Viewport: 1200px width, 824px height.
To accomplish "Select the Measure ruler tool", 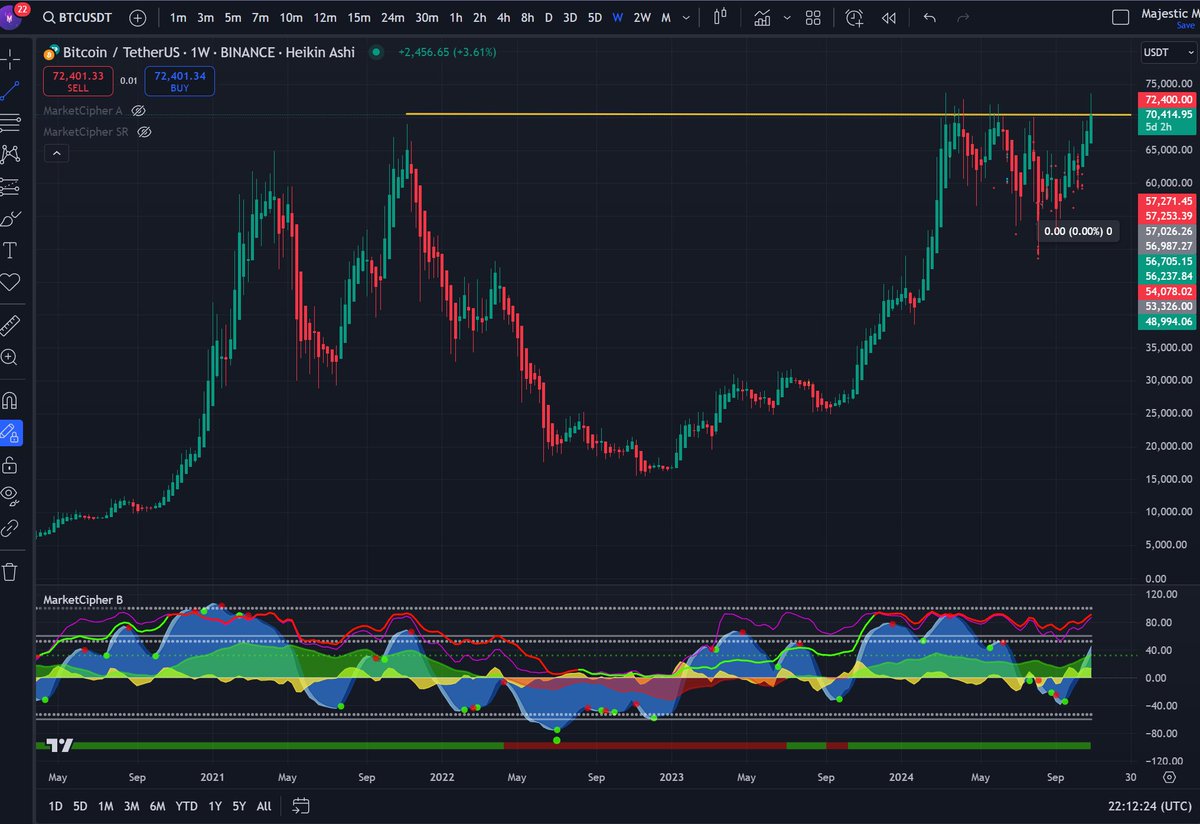I will [x=12, y=324].
